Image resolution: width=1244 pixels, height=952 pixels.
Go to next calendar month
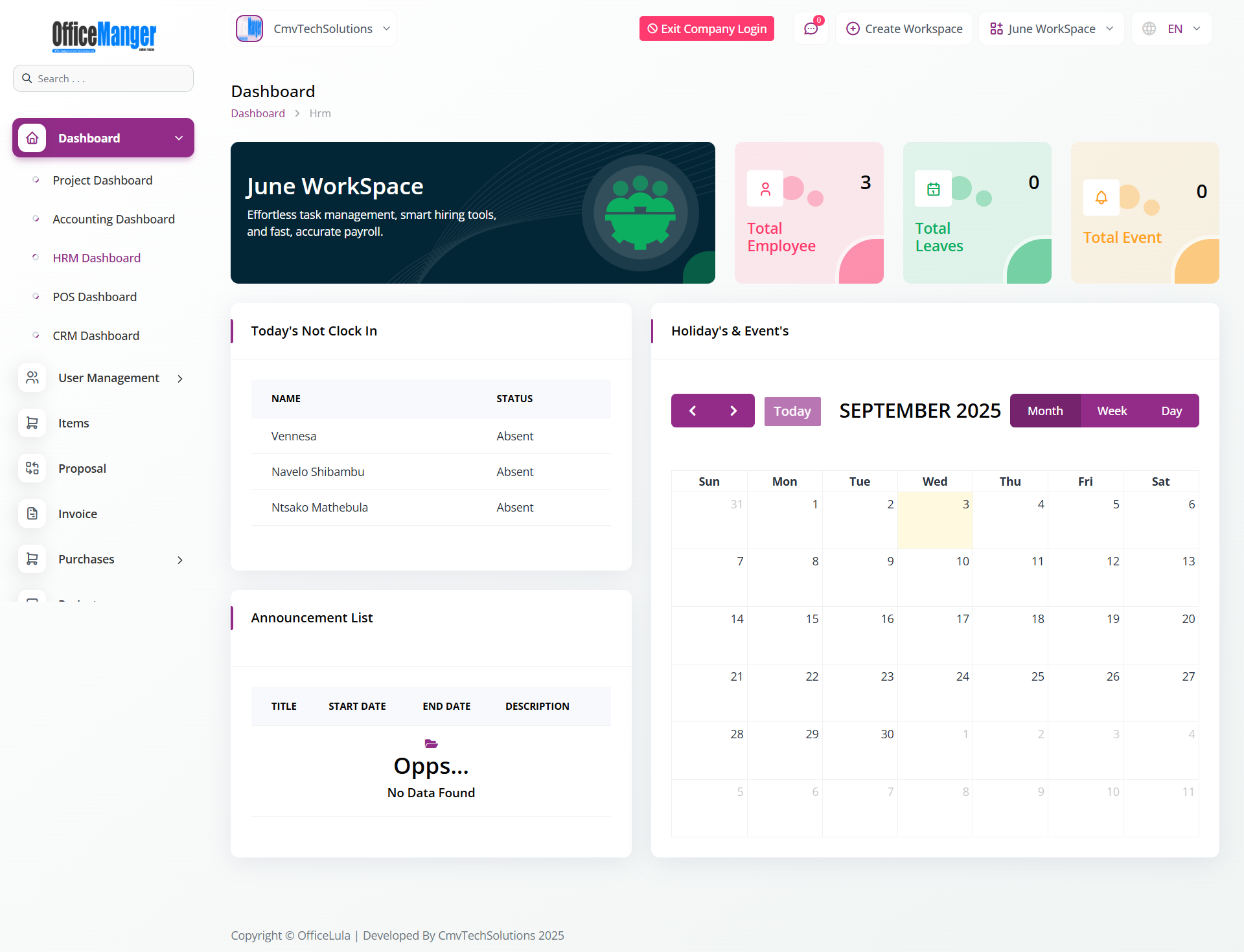pos(733,411)
